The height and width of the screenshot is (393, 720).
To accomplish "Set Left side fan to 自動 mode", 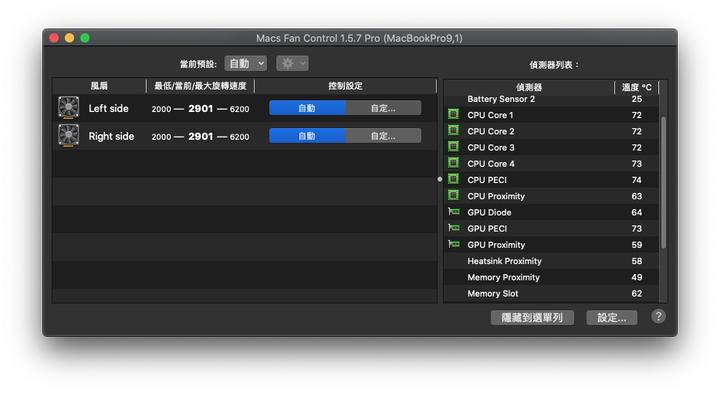I will coord(307,108).
